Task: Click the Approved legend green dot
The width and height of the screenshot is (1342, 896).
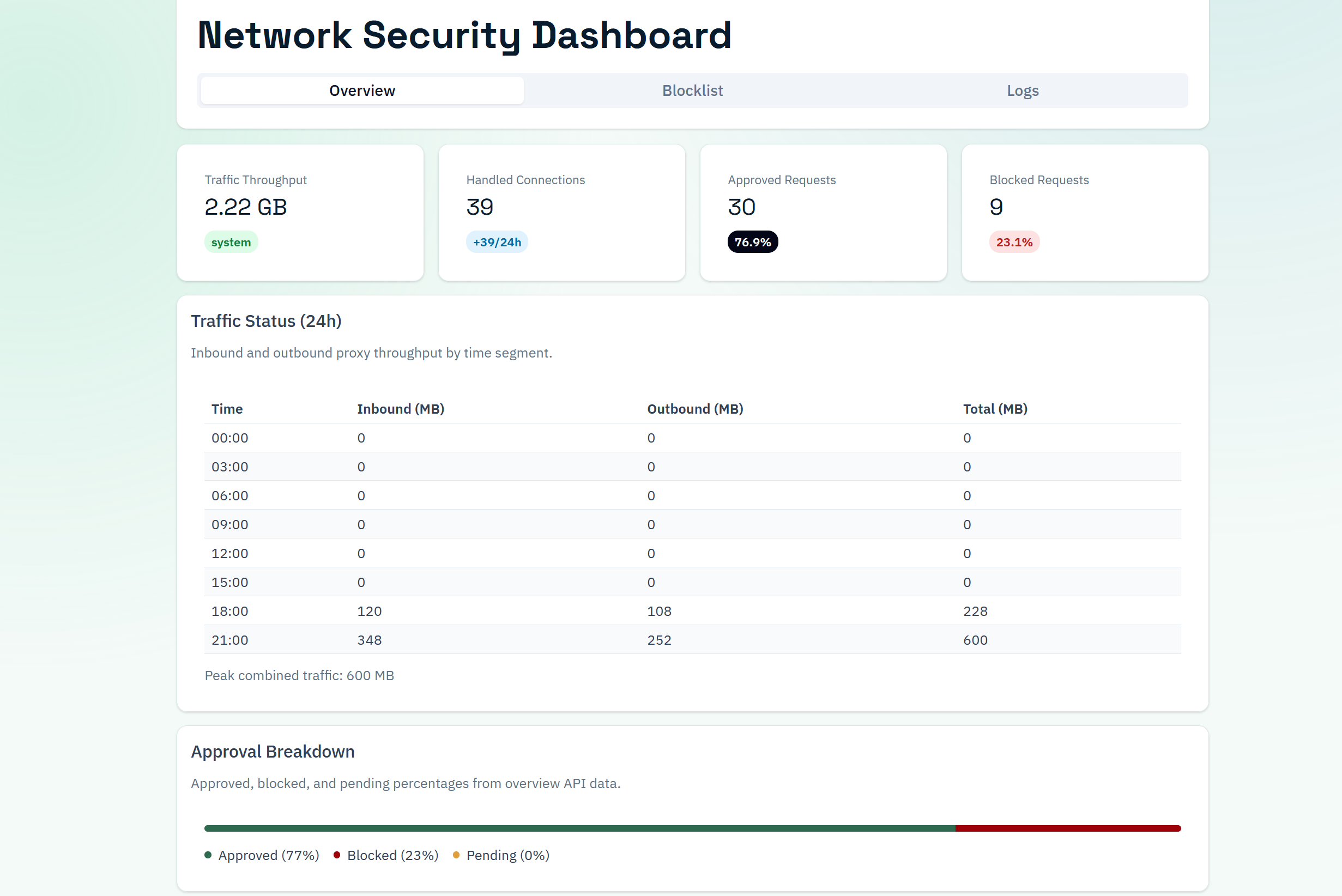Action: 208,855
